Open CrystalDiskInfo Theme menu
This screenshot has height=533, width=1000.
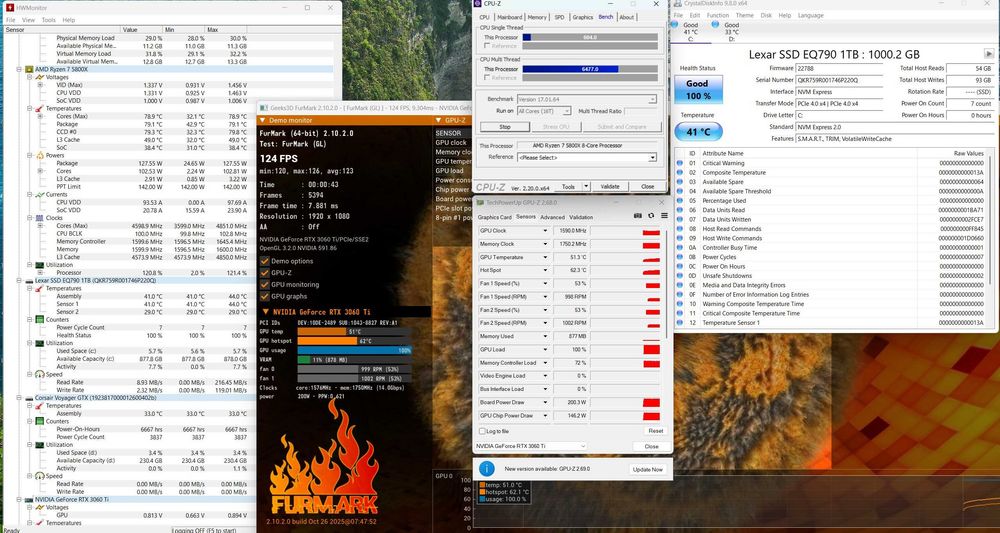tap(744, 15)
